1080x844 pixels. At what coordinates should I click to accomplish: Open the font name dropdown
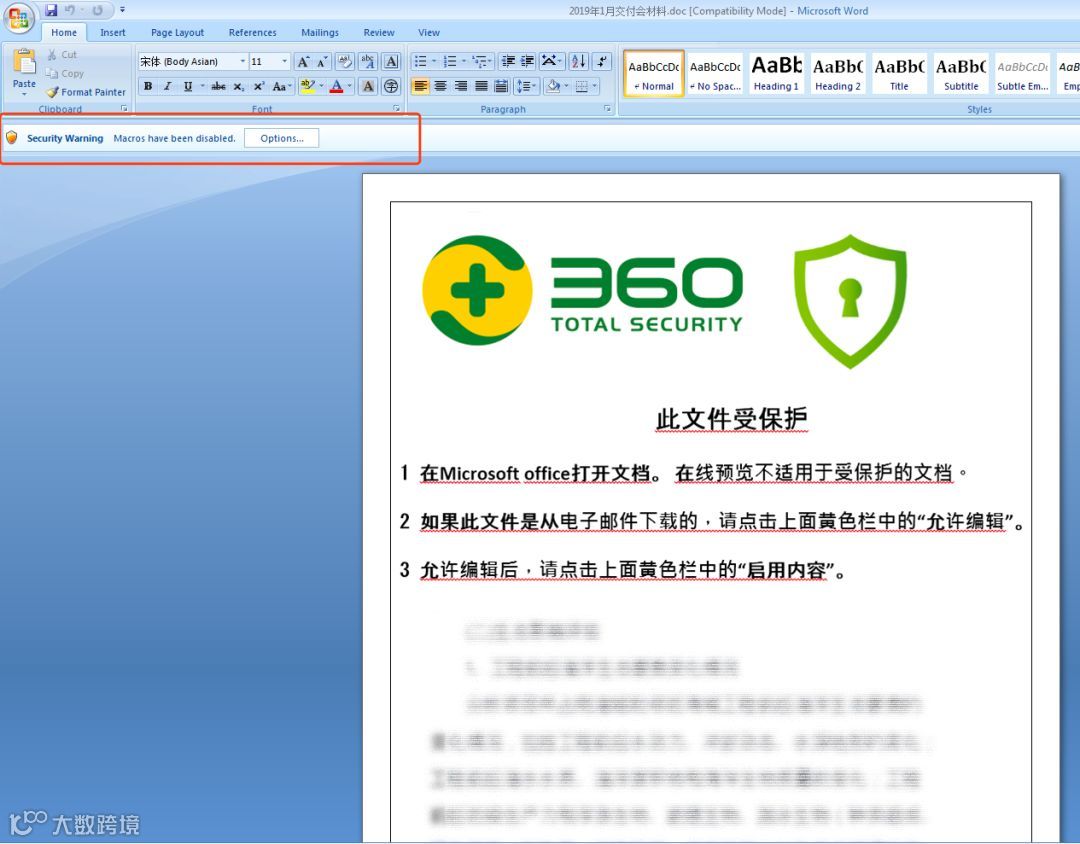[x=242, y=61]
